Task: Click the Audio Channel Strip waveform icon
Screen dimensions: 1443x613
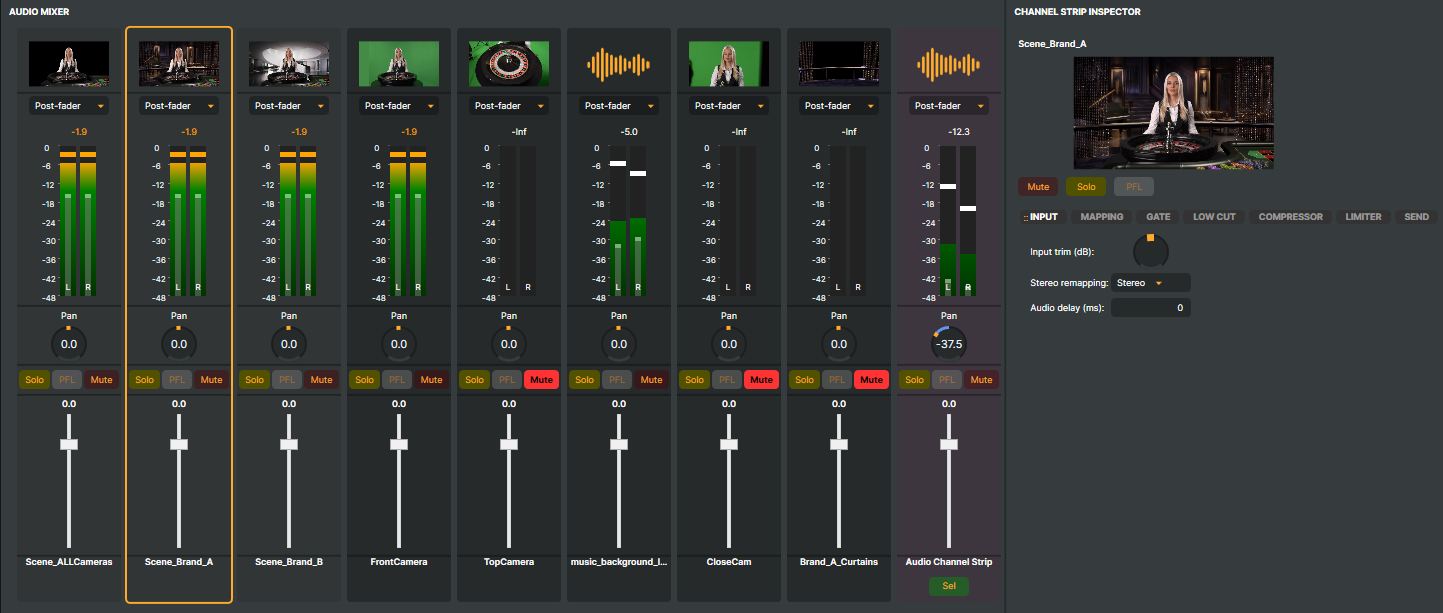Action: [948, 65]
